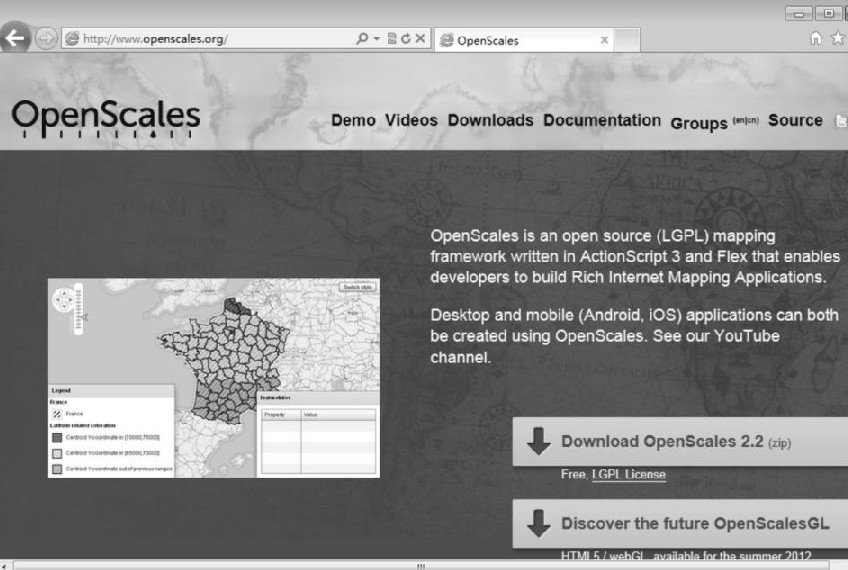848x570 pixels.
Task: Close the OpenScales tab
Action: click(604, 41)
